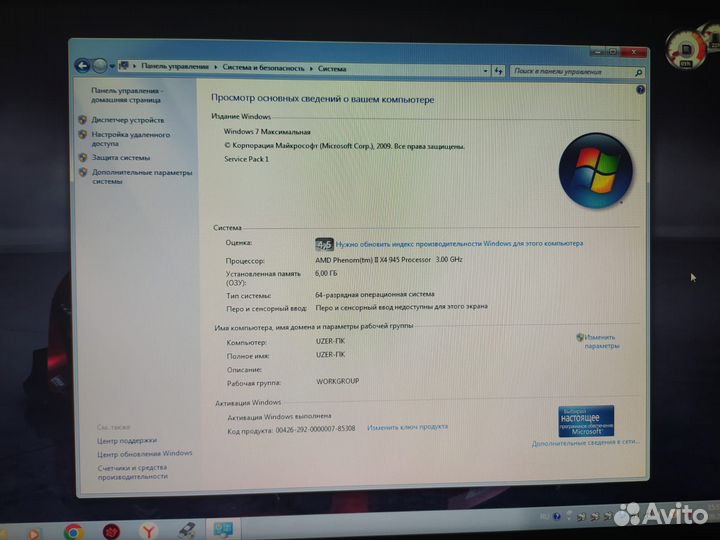Open Диспетчер устройств link

[128, 120]
